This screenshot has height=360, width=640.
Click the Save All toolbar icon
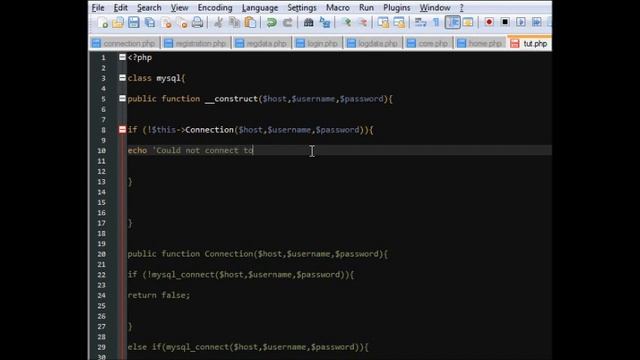pyautogui.click(x=150, y=22)
